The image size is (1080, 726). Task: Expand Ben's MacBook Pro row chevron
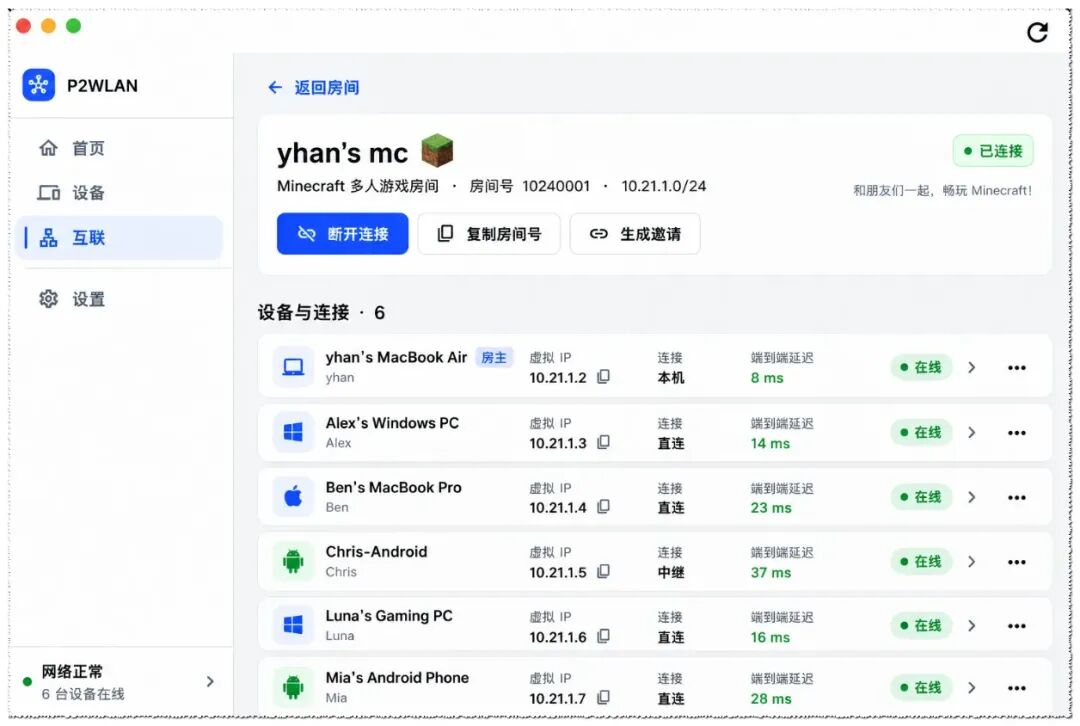coord(972,497)
